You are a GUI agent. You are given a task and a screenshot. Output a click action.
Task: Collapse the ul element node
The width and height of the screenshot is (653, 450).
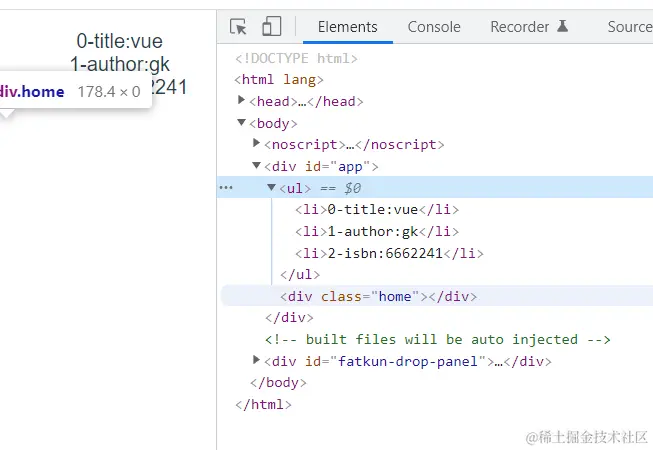(272, 187)
